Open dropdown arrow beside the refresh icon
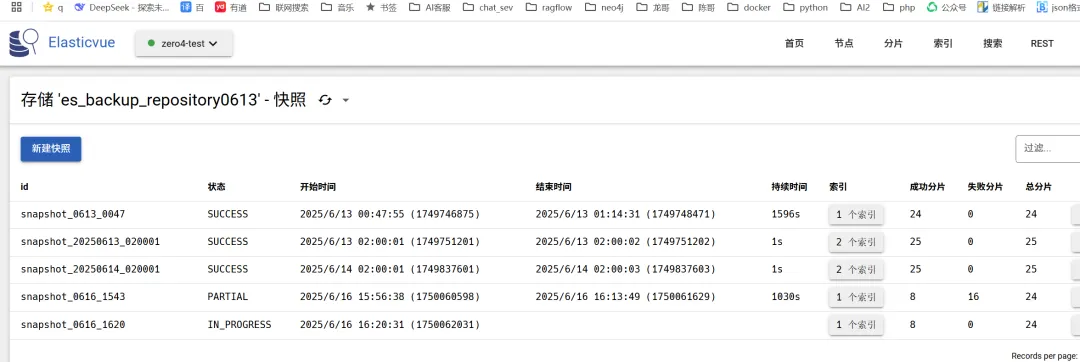Screen dimensions: 1080x362 [346, 100]
